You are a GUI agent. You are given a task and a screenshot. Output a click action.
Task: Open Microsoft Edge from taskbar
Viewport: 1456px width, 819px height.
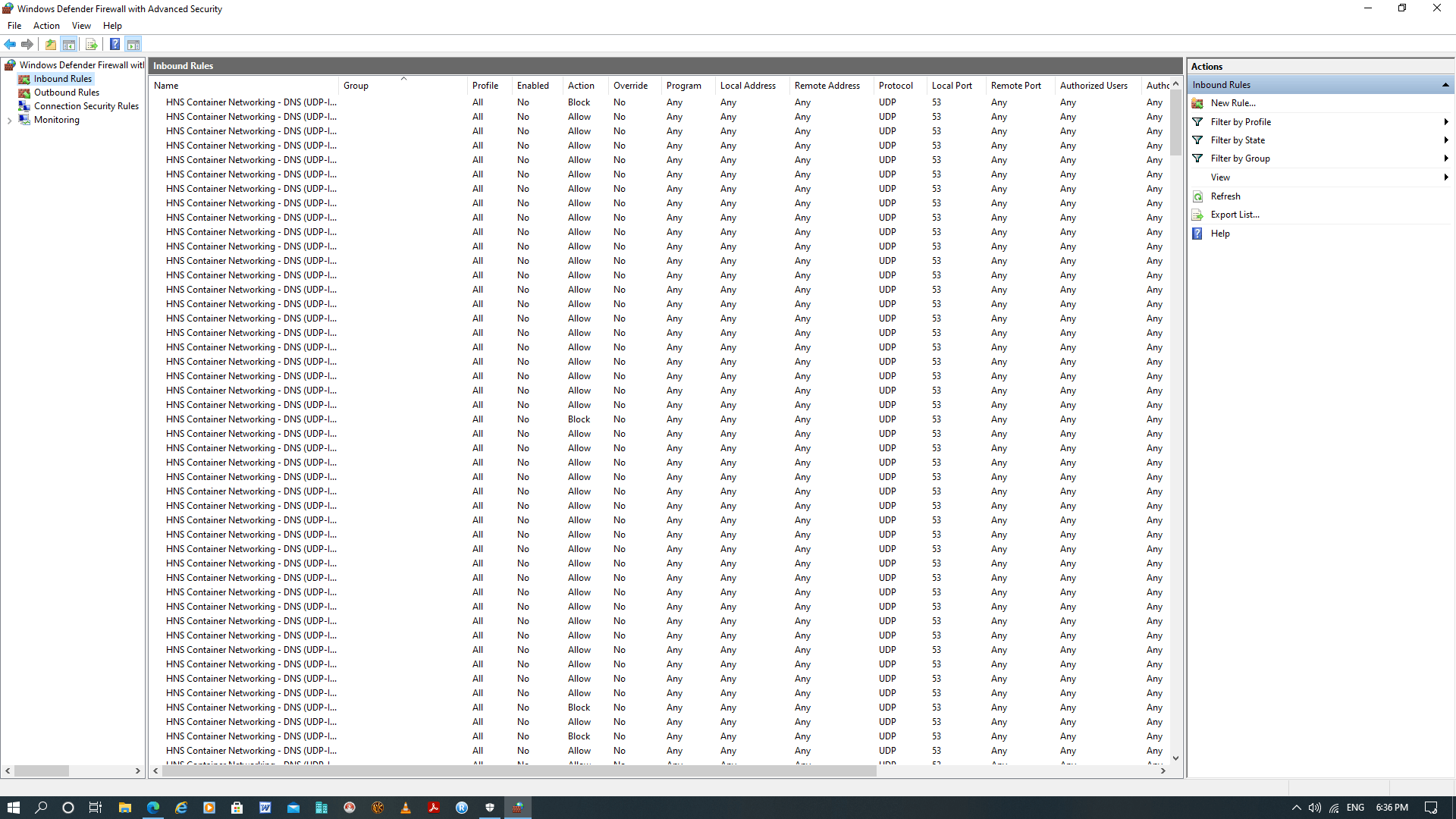(153, 808)
